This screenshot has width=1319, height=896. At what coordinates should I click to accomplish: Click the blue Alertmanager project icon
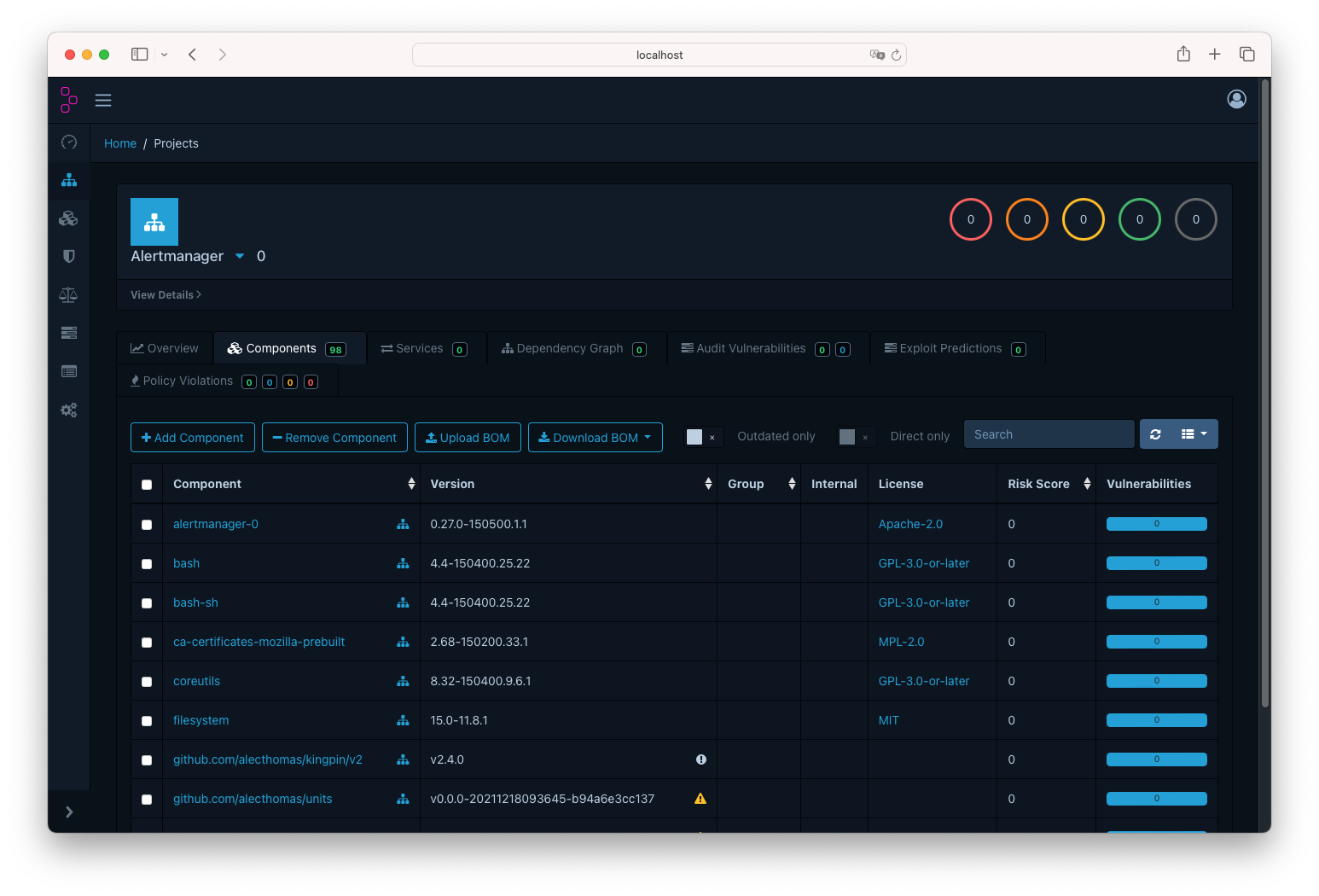154,222
